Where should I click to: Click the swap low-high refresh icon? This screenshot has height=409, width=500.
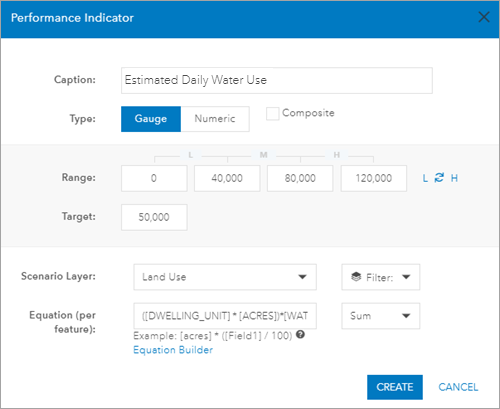tap(439, 178)
